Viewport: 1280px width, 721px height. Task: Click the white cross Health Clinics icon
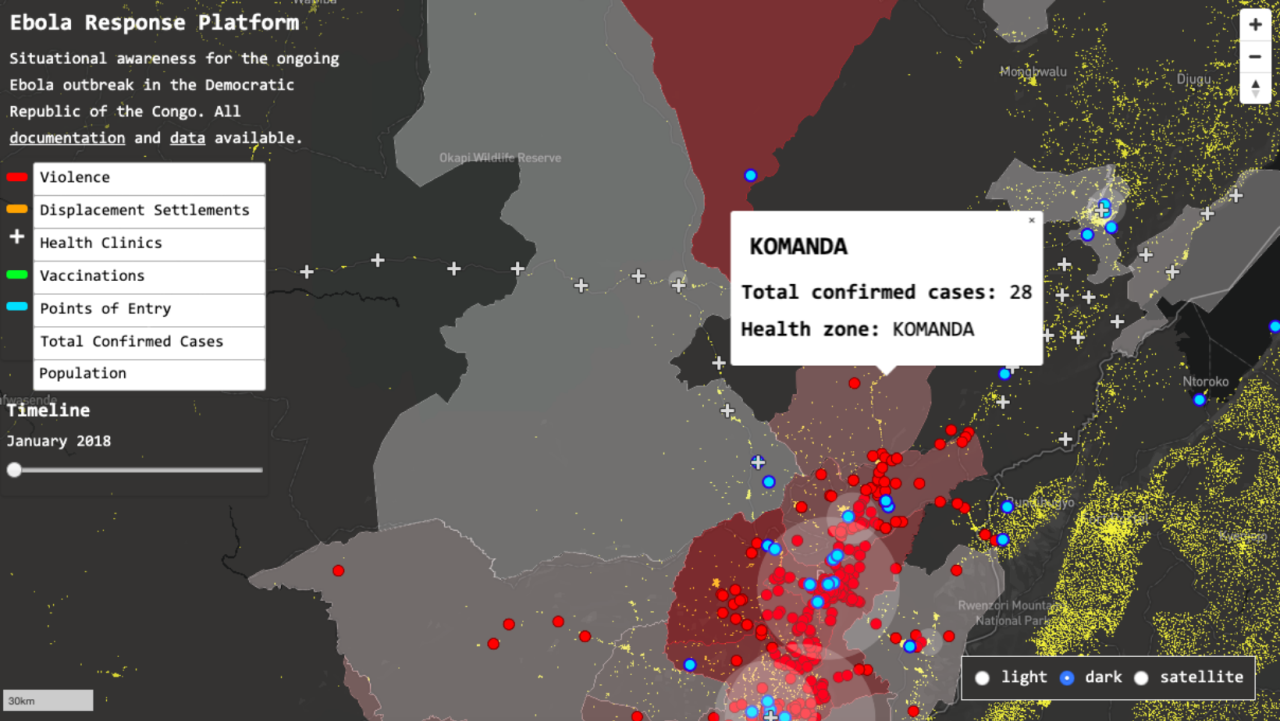click(17, 238)
